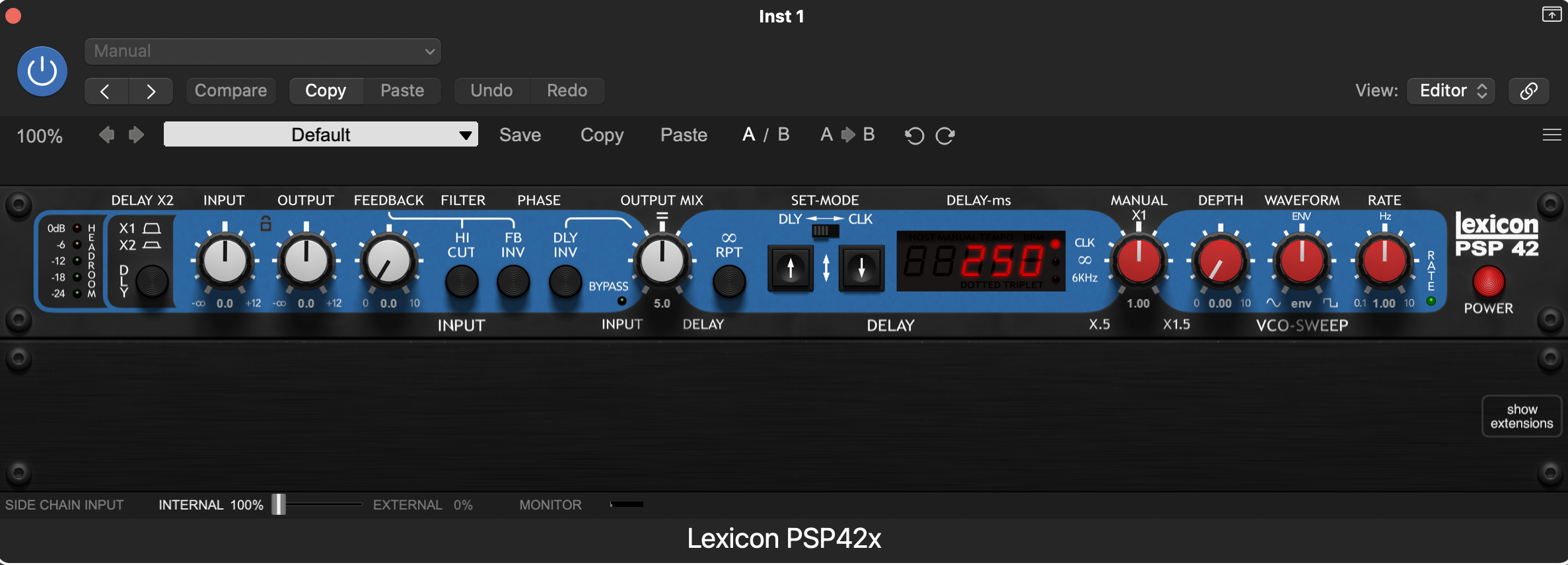Screen dimensions: 1568x565
Task: Toggle the DELAY X2 DLY button
Action: (153, 282)
